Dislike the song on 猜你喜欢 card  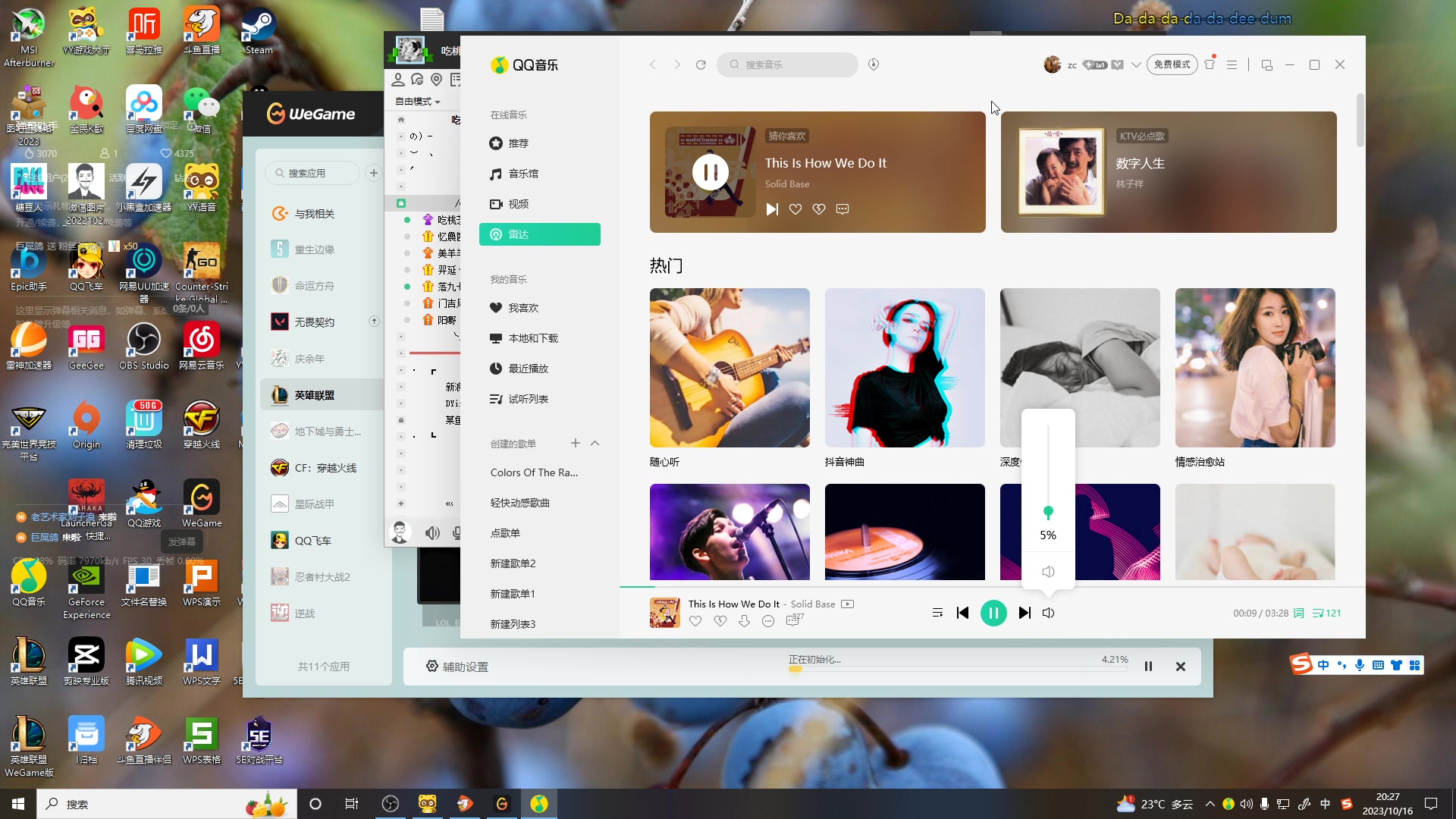(819, 209)
